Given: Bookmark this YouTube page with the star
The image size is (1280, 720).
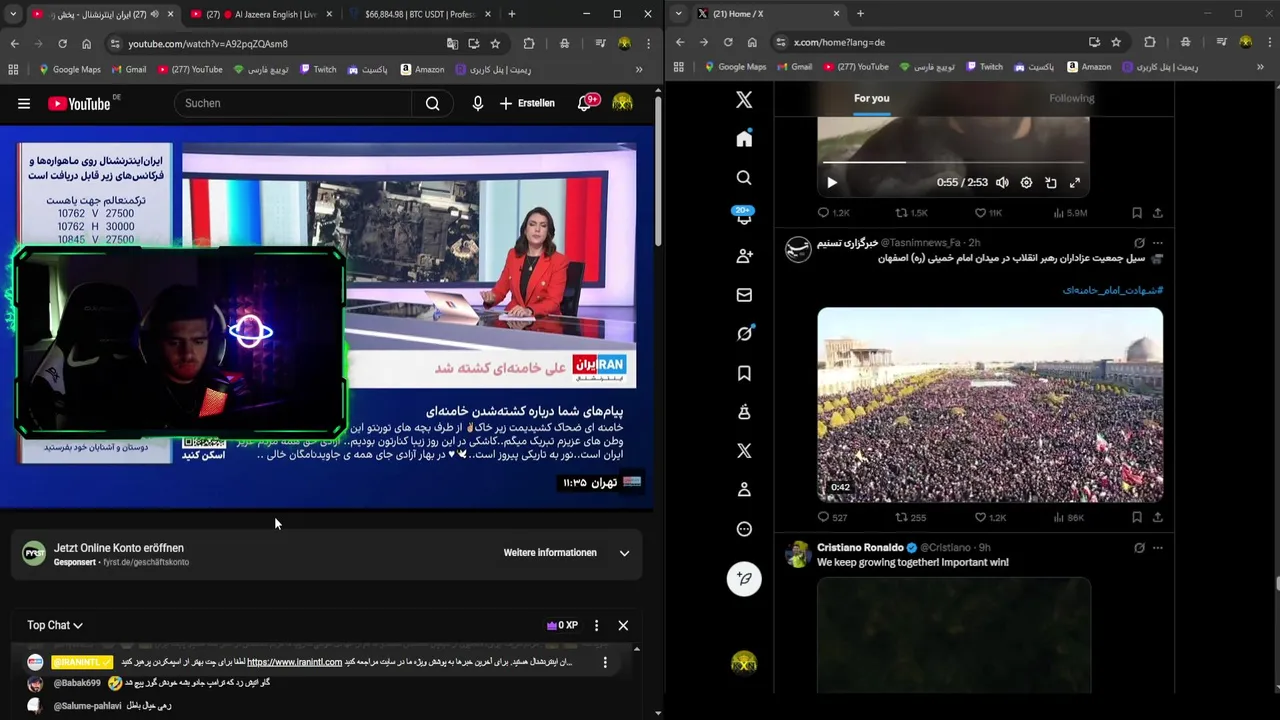Looking at the screenshot, I should (495, 44).
